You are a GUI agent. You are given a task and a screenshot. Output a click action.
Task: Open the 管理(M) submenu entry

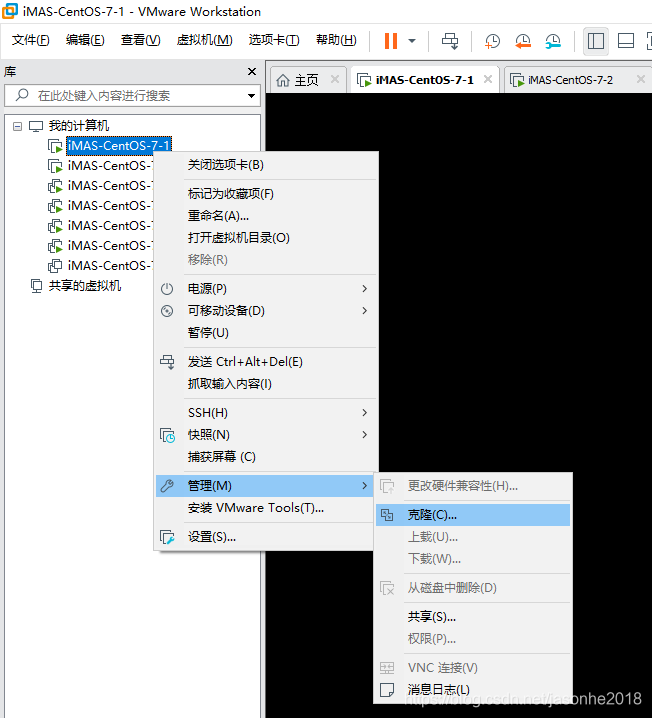(x=265, y=486)
